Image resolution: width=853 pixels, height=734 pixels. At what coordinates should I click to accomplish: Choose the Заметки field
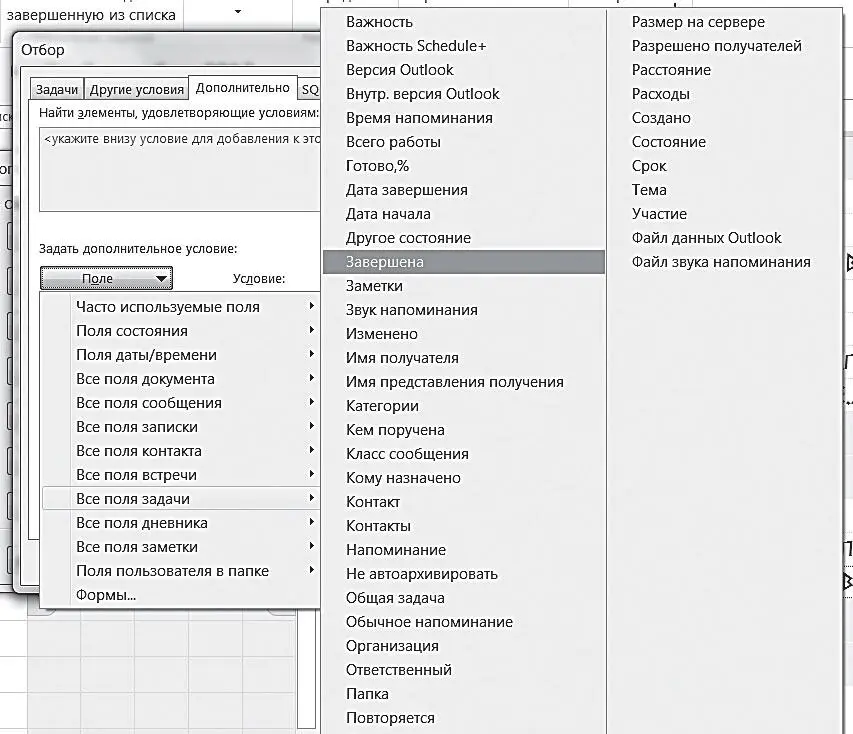[463, 286]
